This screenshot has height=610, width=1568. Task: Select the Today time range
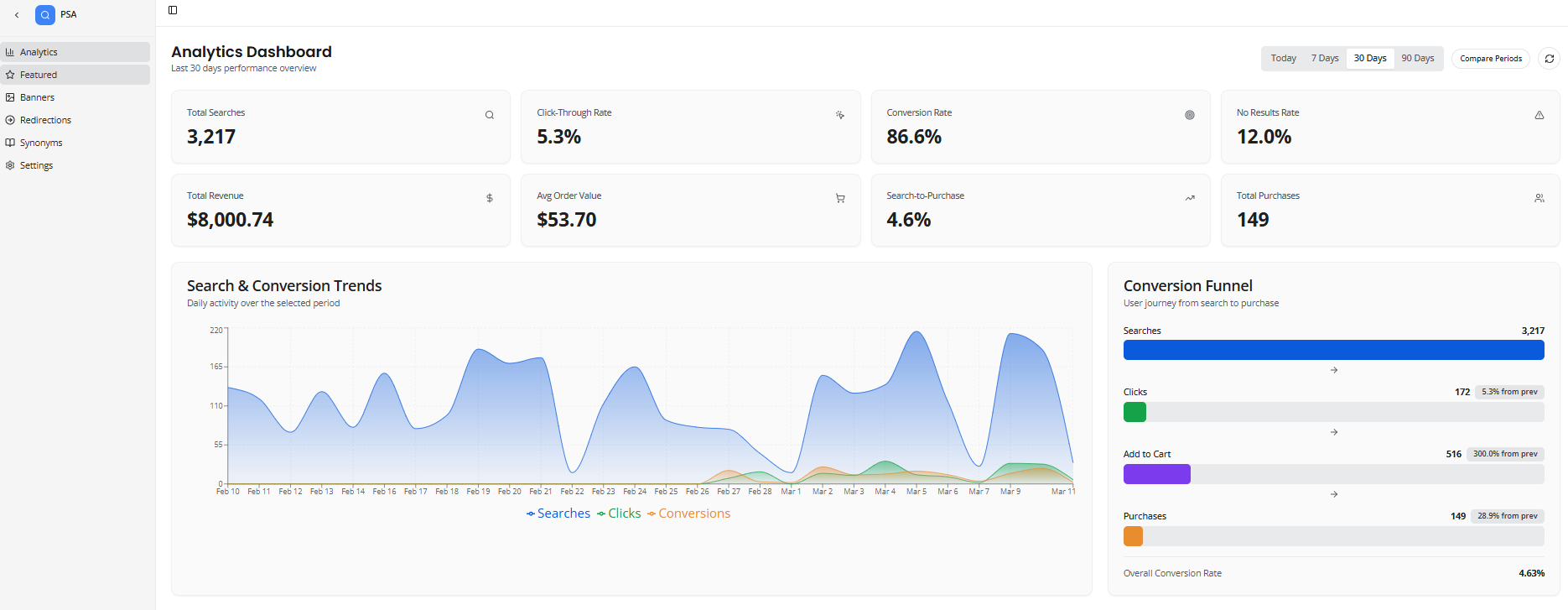click(1283, 59)
